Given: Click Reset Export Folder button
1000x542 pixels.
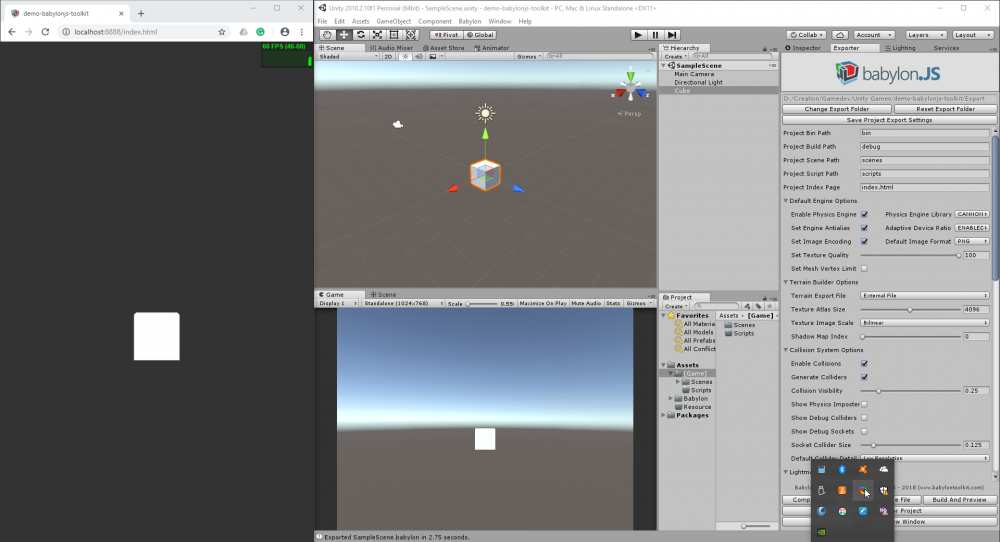Looking at the screenshot, I should [945, 109].
